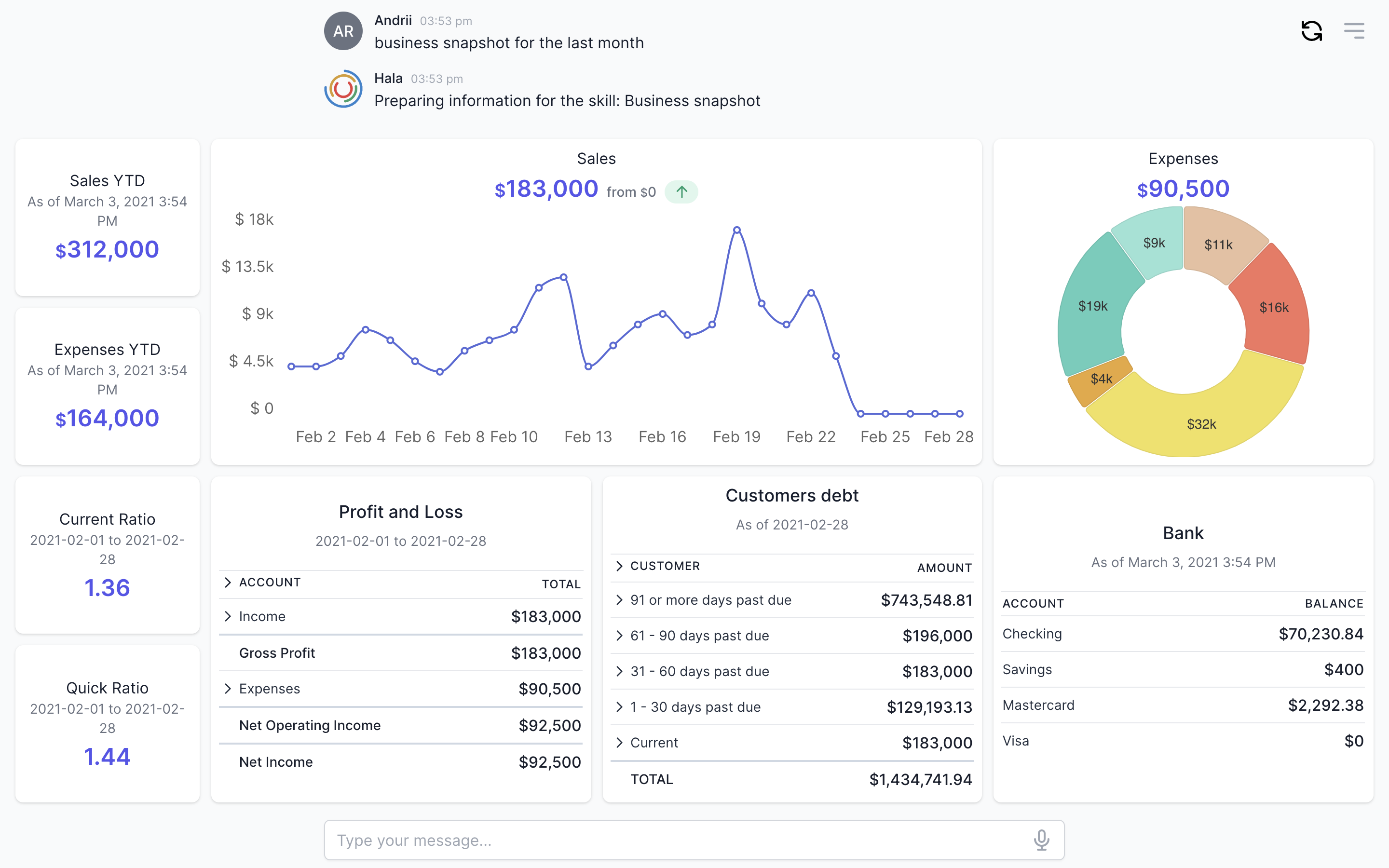
Task: Click the BALANCE column header in Bank
Action: click(x=1334, y=603)
